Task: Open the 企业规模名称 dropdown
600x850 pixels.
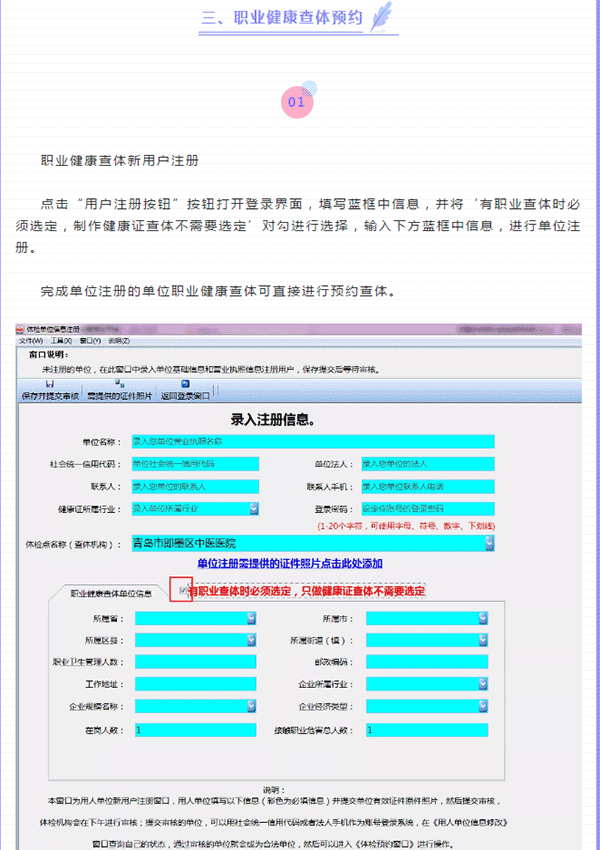Action: [251, 706]
